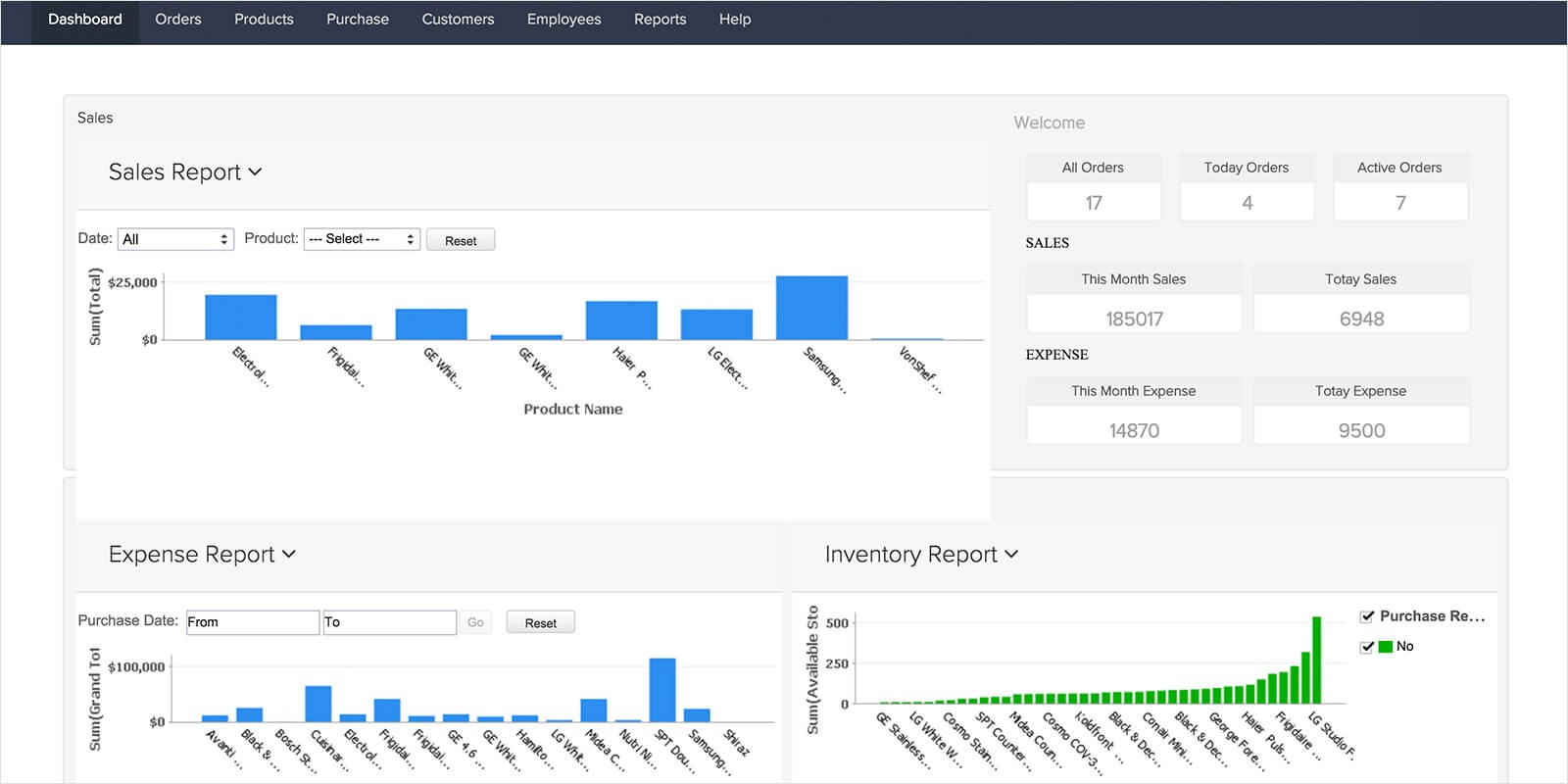Uncheck the No legend checkbox
1568x784 pixels.
(x=1367, y=647)
